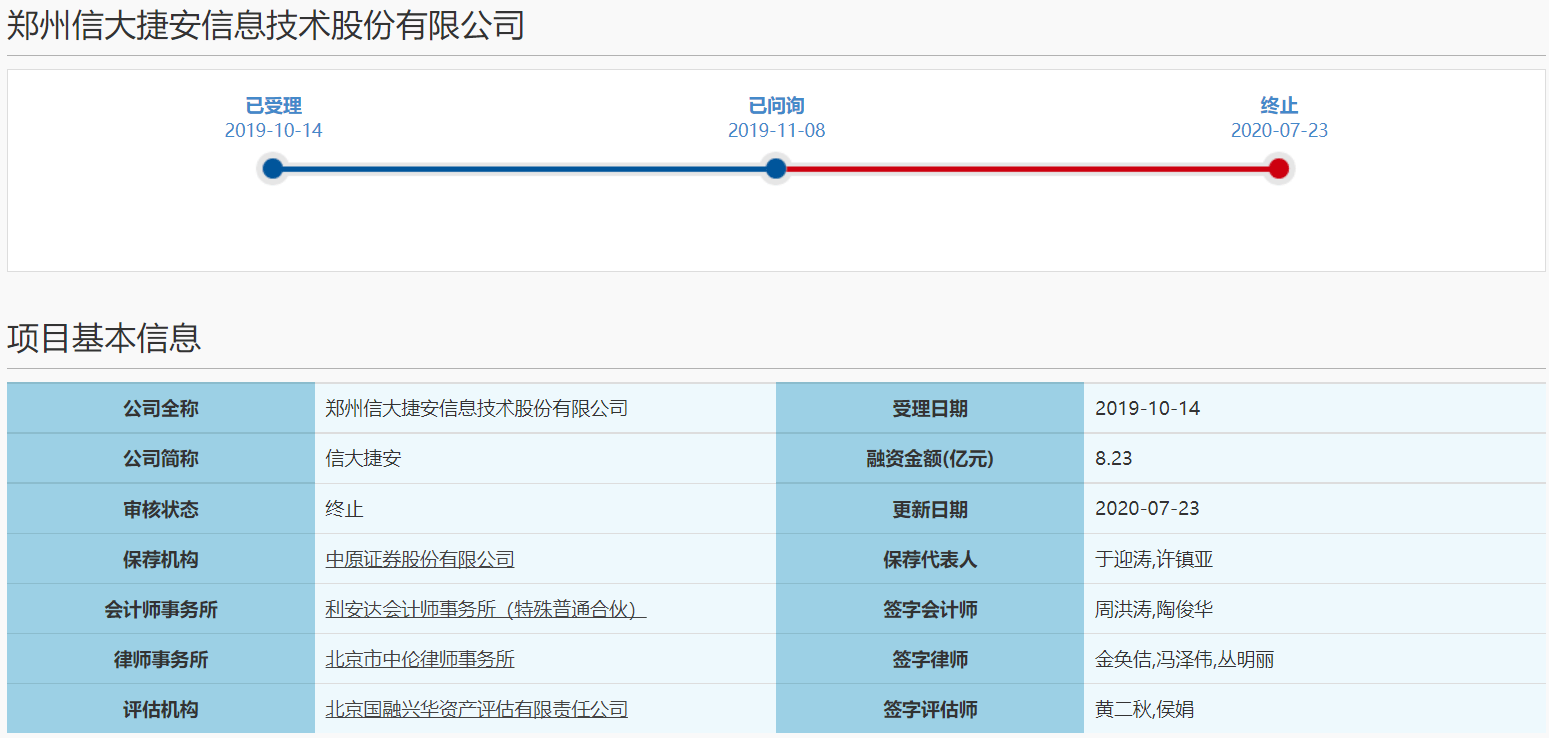Click the date 2019-10-14 under 已受理

(x=273, y=130)
